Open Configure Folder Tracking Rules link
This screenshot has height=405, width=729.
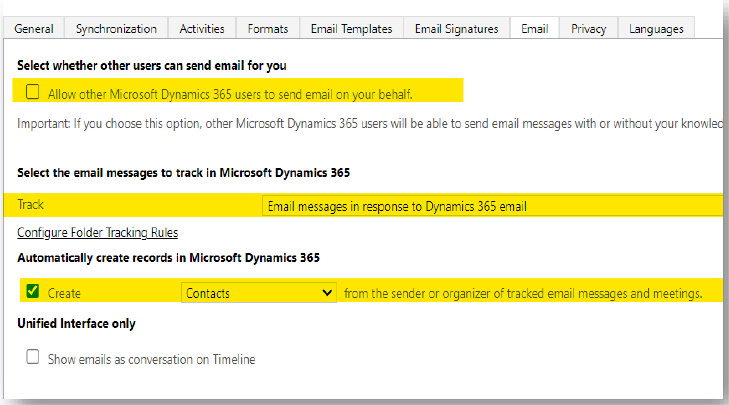[98, 232]
